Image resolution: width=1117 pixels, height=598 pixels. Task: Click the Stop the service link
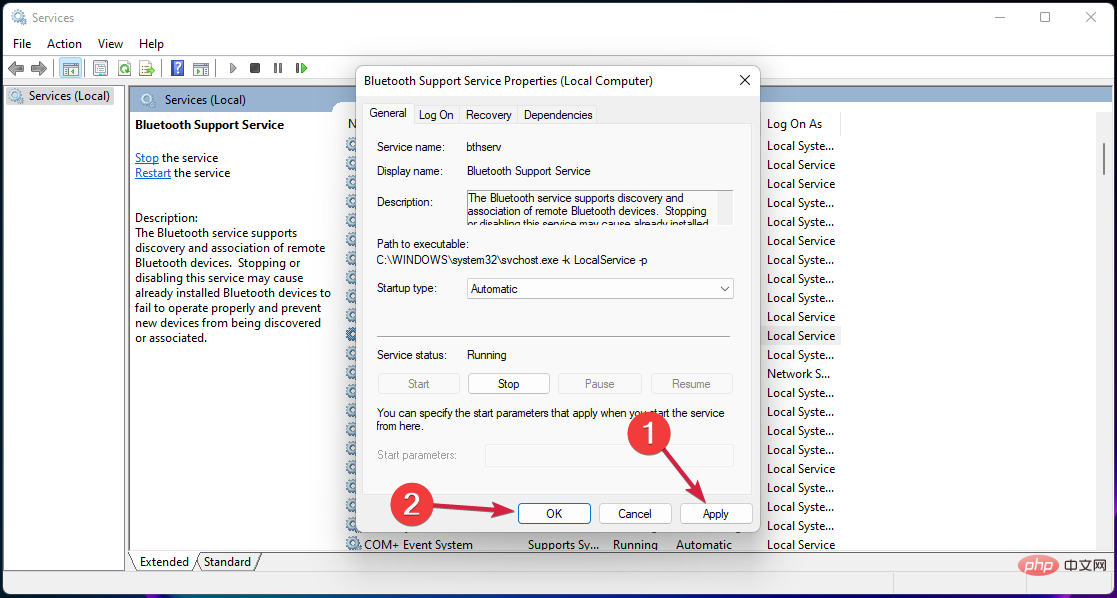[147, 158]
